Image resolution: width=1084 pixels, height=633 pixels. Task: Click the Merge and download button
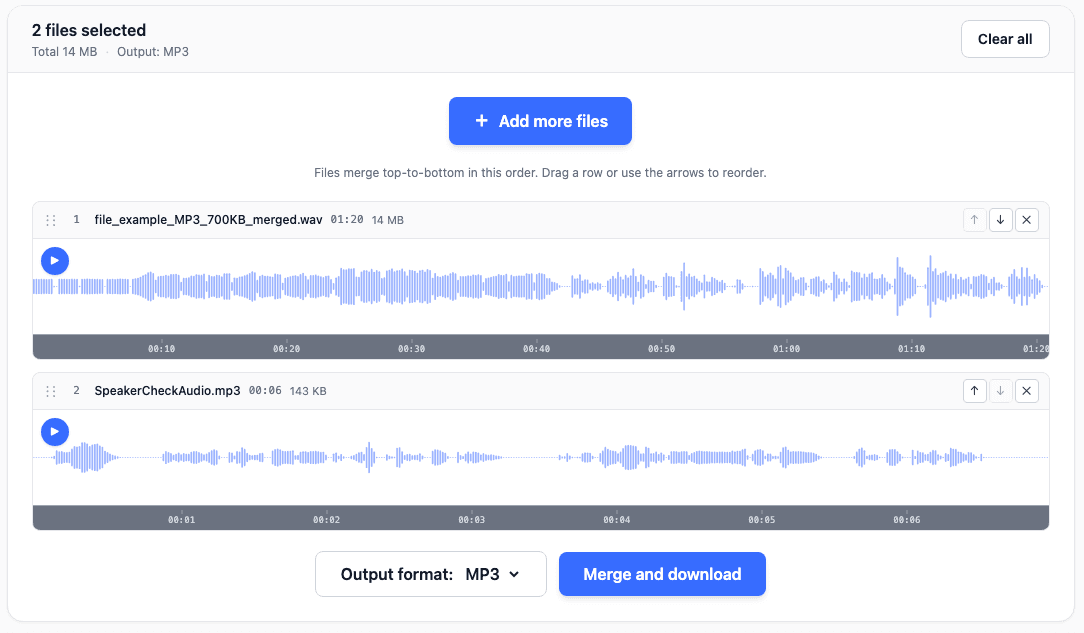pos(662,574)
